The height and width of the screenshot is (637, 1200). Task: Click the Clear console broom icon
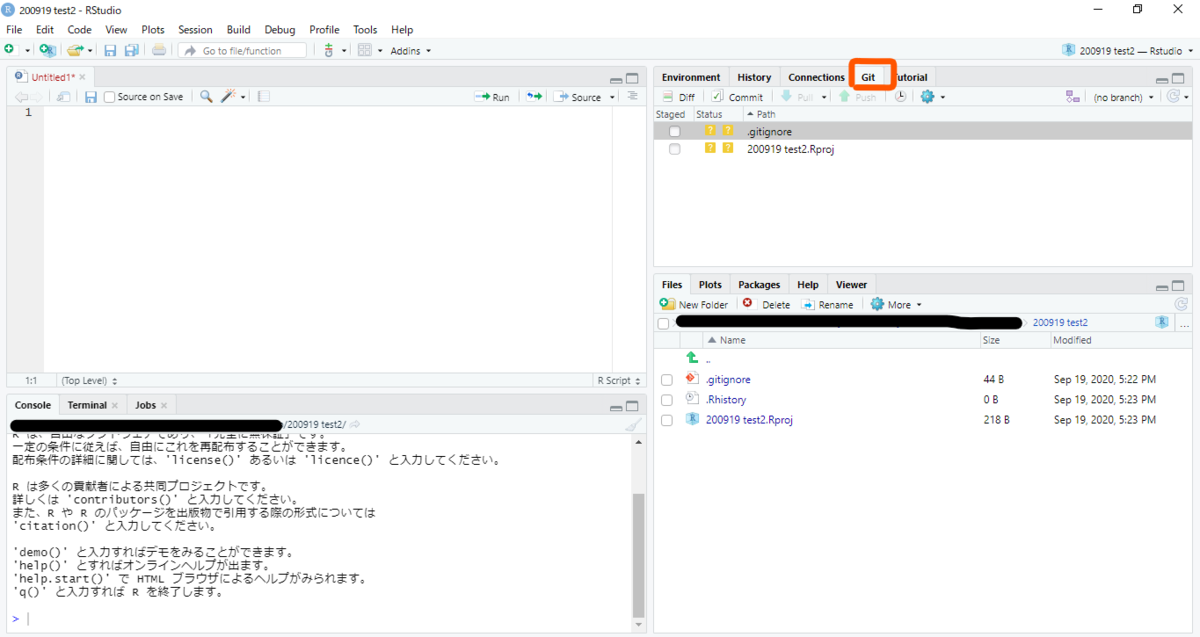click(632, 425)
